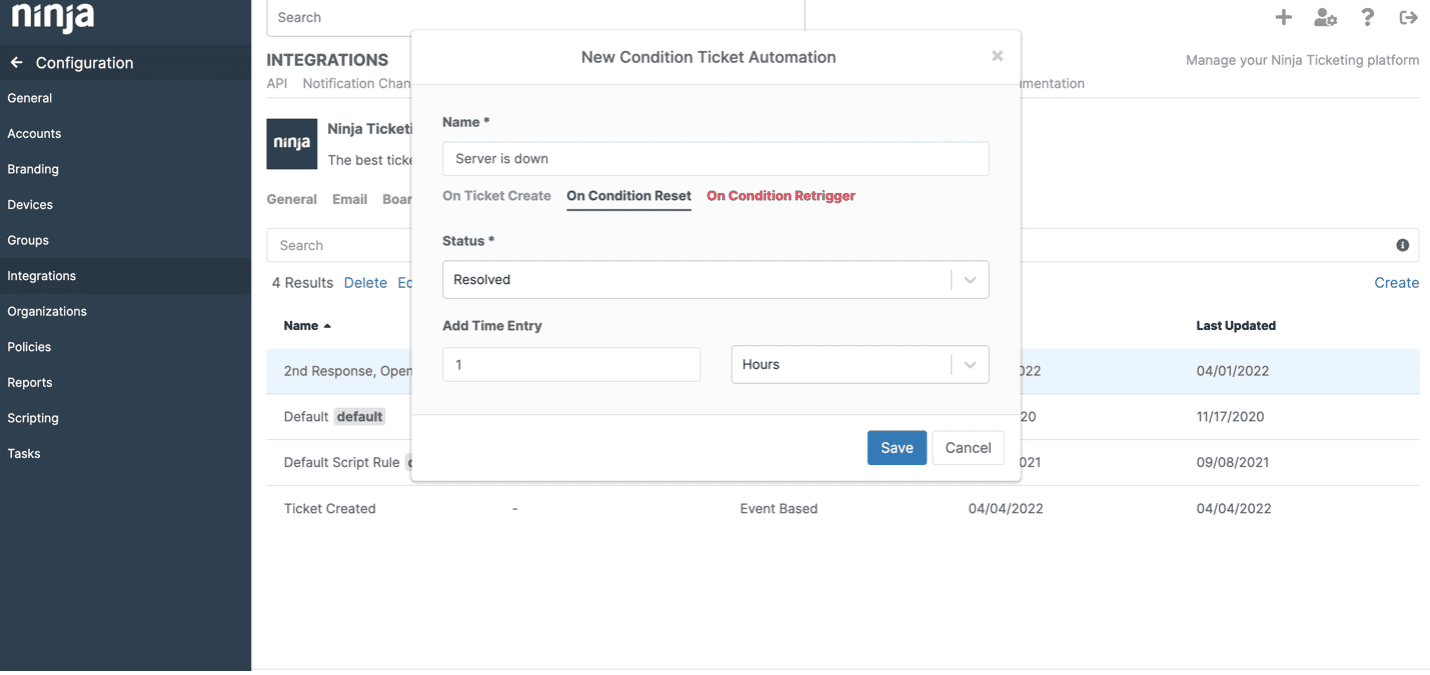The width and height of the screenshot is (1430, 675).
Task: Click the logout arrow icon
Action: click(x=1408, y=17)
